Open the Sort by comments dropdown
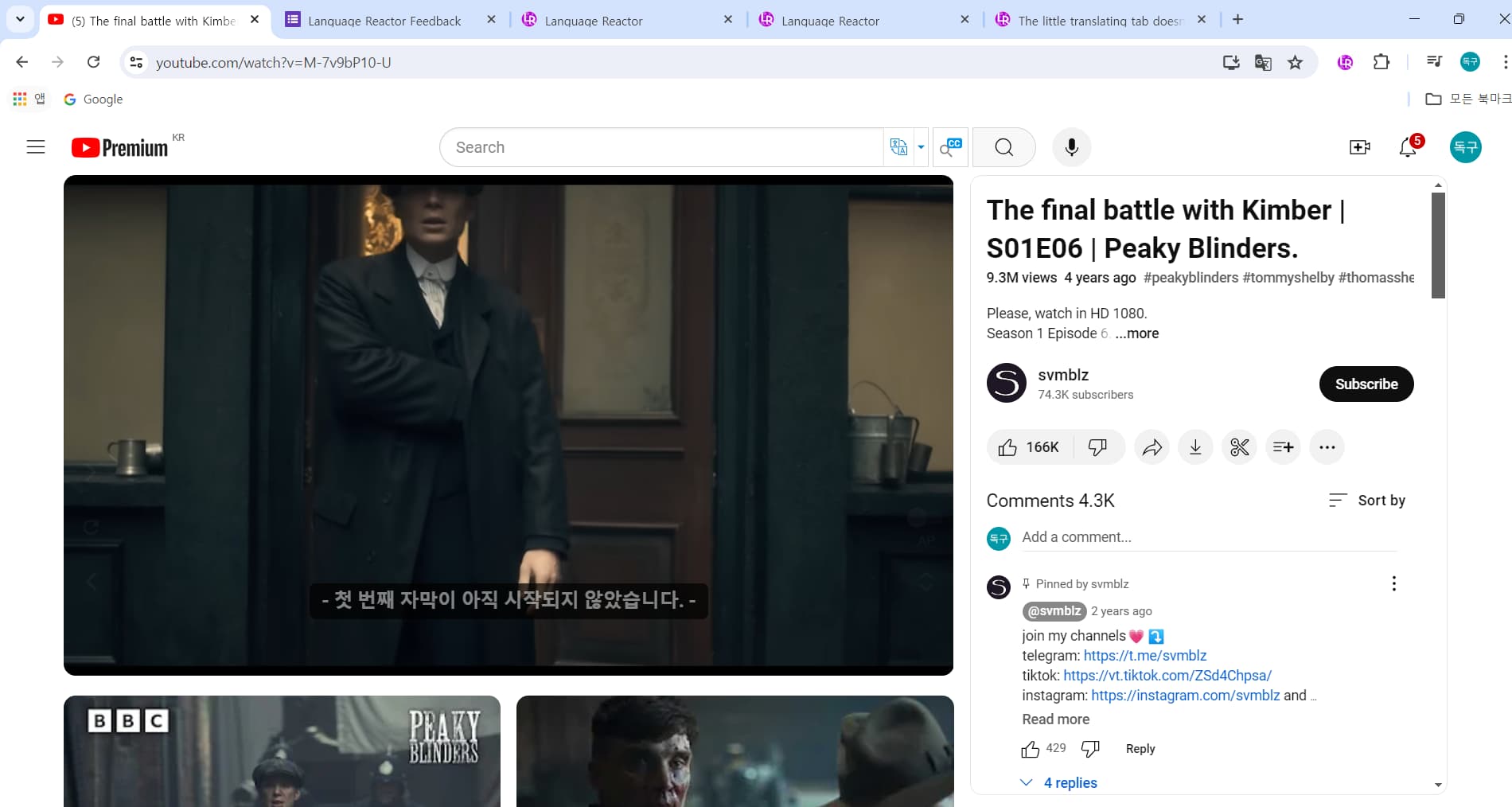The image size is (1512, 807). point(1367,501)
